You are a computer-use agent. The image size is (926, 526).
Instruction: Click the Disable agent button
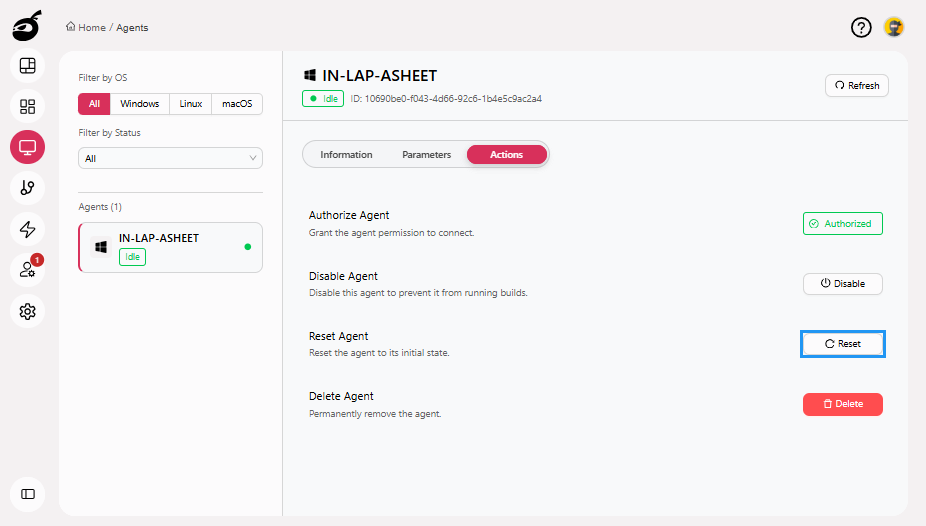coord(842,284)
